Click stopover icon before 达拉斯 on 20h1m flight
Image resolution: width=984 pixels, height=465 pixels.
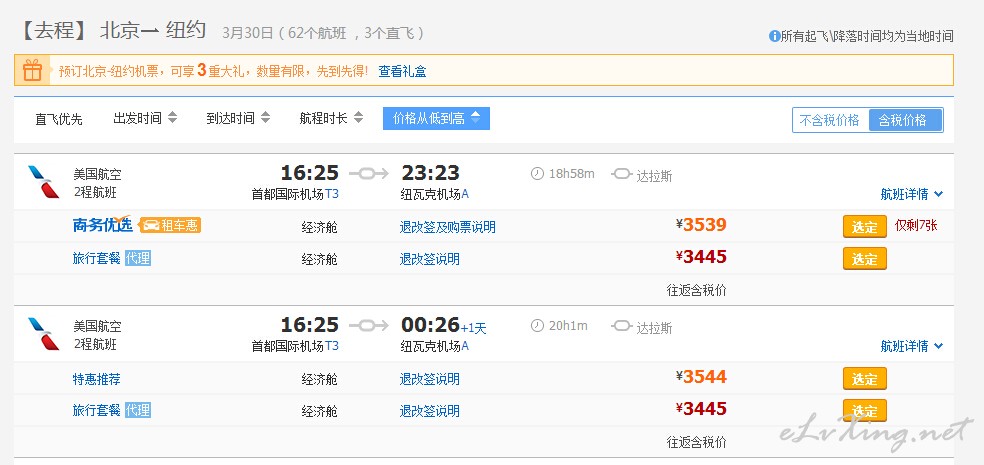621,326
